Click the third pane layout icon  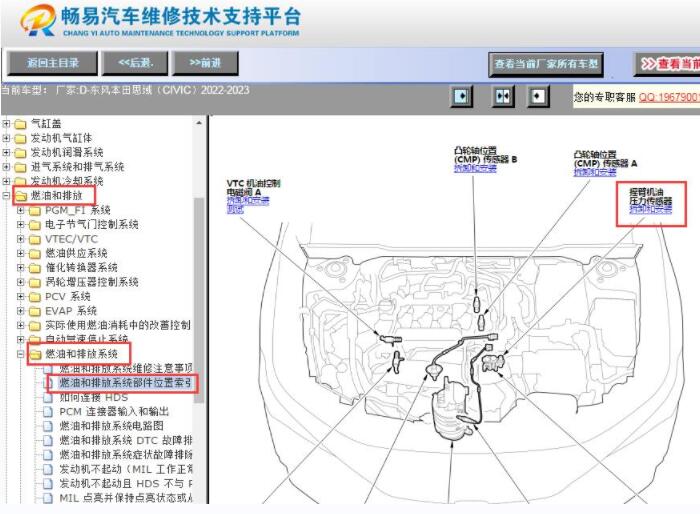coord(538,96)
